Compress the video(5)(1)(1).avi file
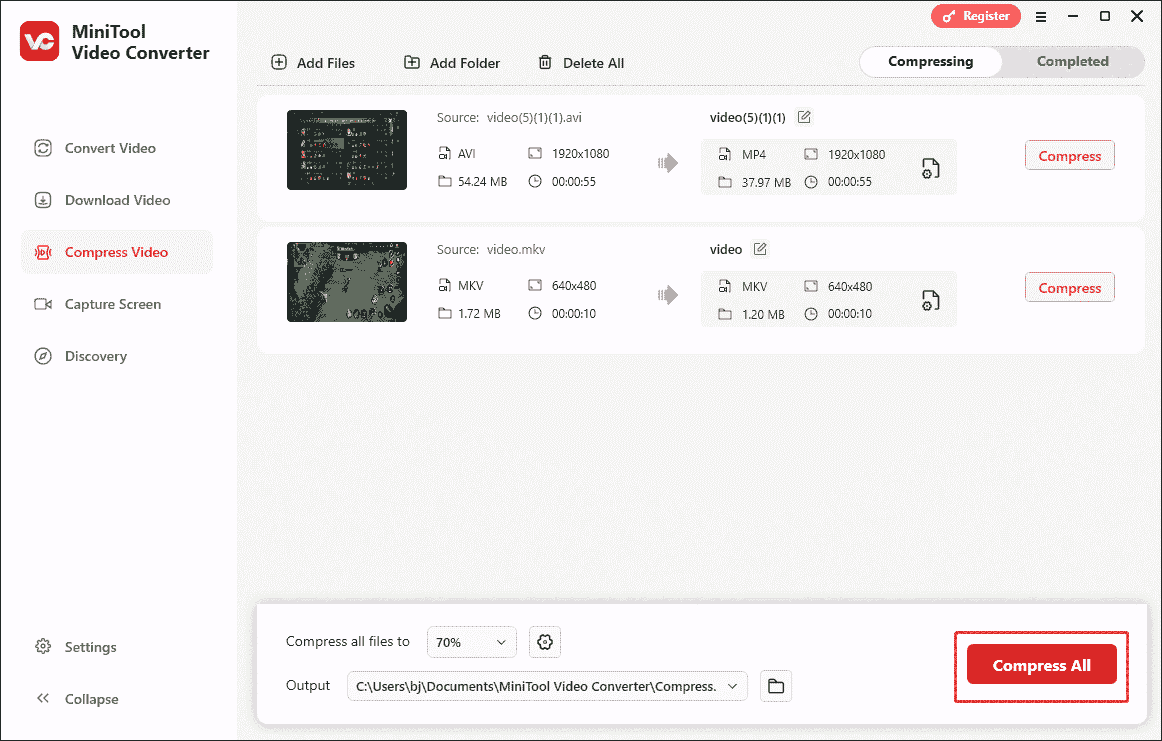The image size is (1162, 741). pos(1069,156)
